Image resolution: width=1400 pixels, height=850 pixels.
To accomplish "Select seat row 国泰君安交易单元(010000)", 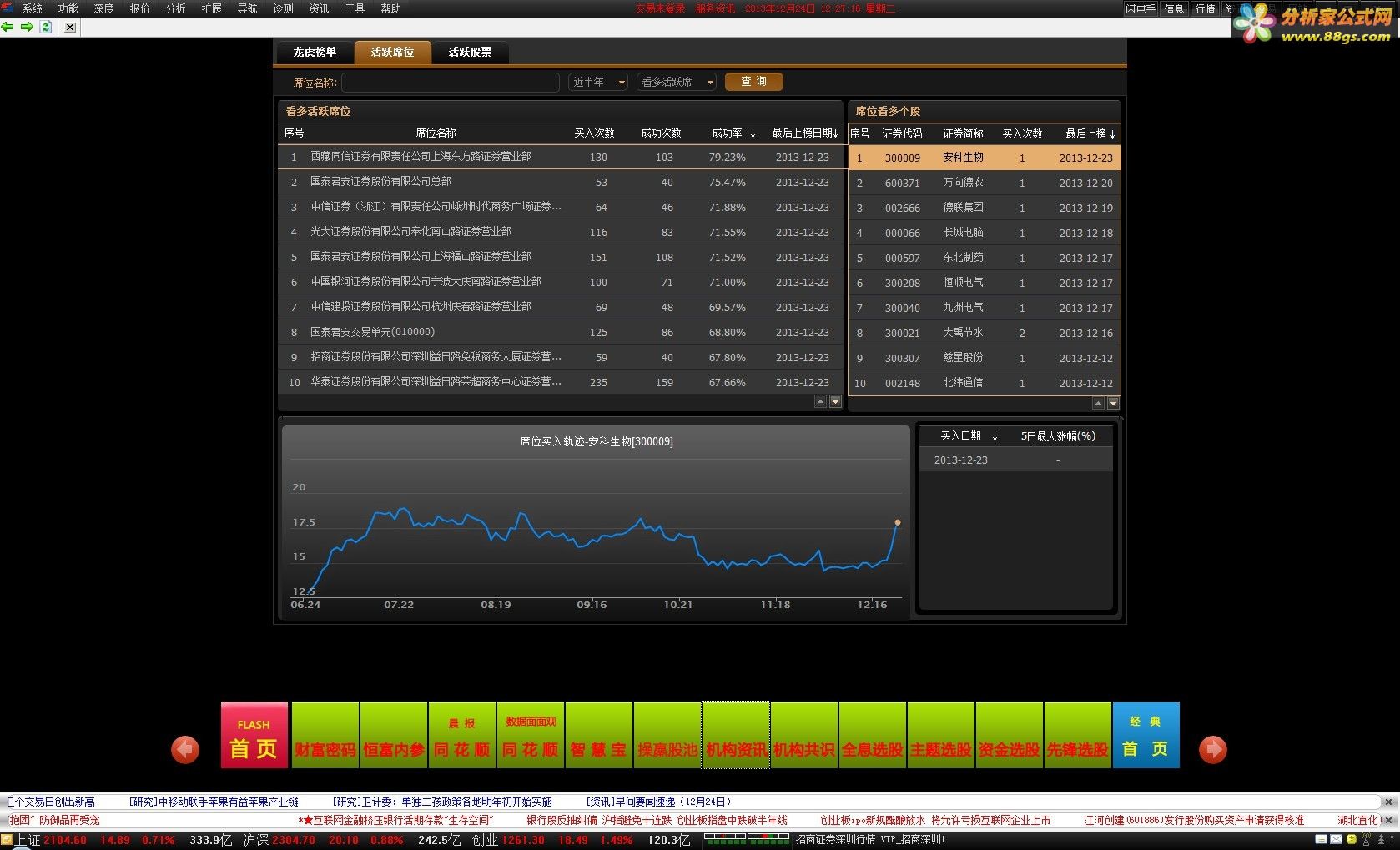I will [560, 332].
